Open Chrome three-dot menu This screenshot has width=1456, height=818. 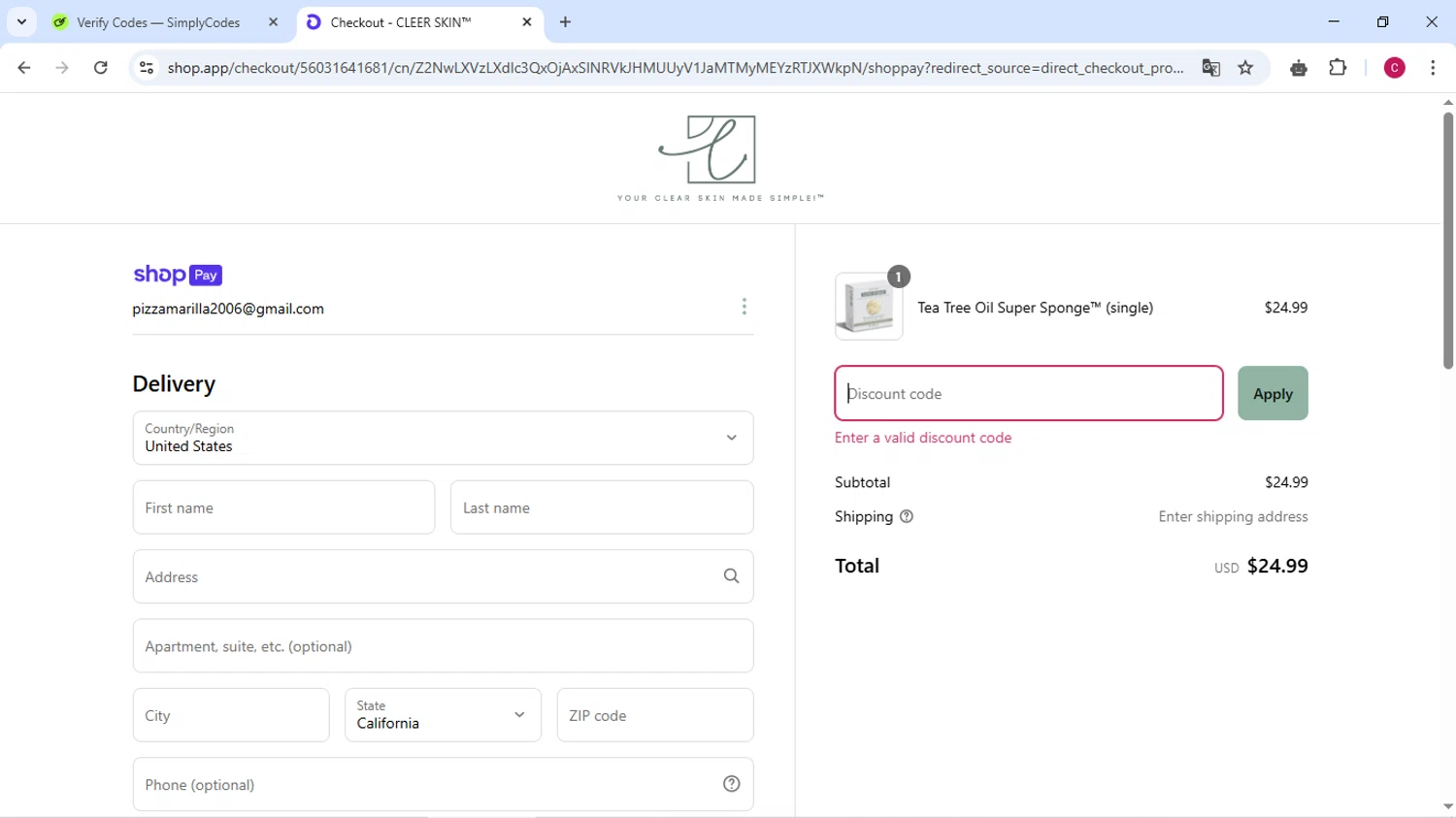[1433, 68]
